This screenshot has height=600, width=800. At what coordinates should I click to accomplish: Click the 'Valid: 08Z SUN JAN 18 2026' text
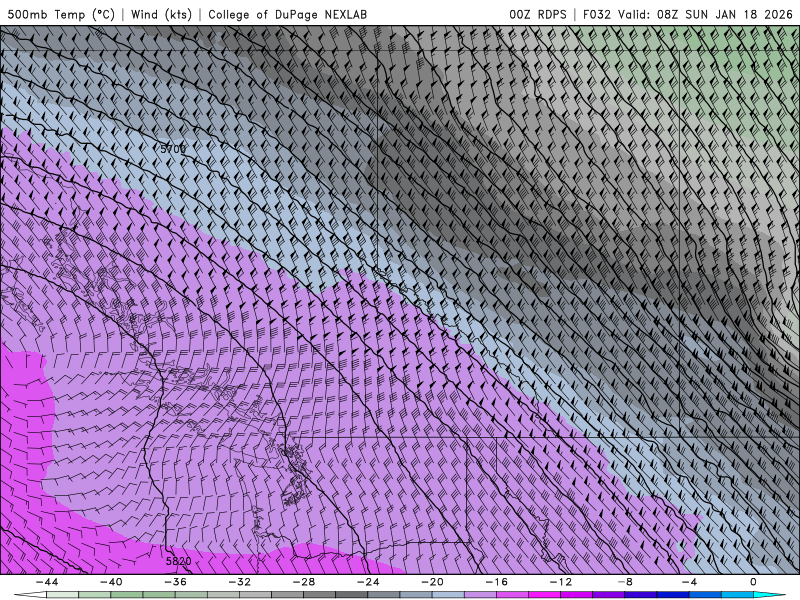point(706,14)
